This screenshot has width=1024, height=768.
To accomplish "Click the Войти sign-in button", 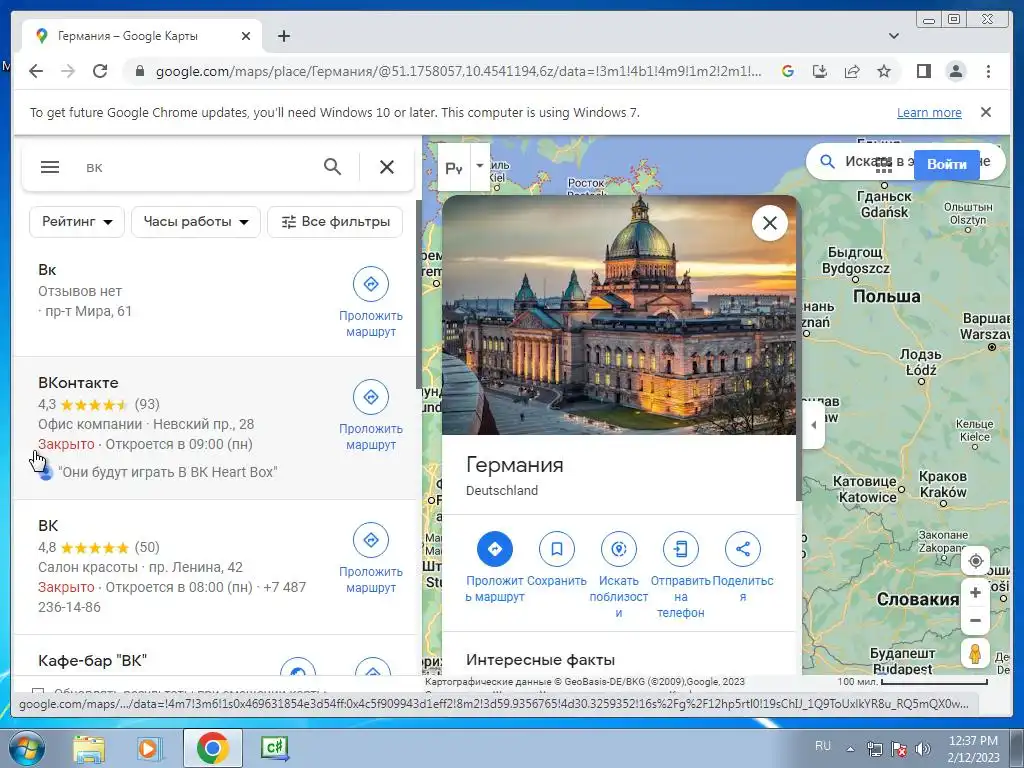I will coord(946,164).
